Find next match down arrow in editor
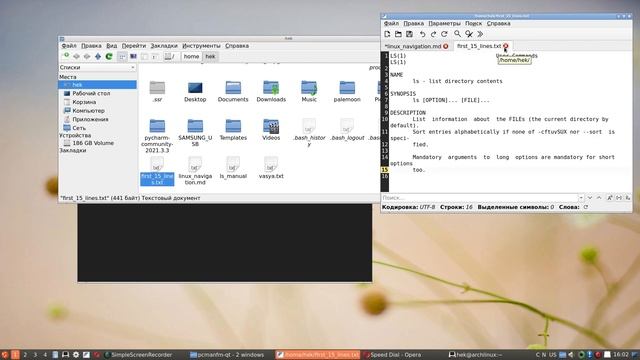Viewport: 640px width, 360px height. click(x=590, y=198)
